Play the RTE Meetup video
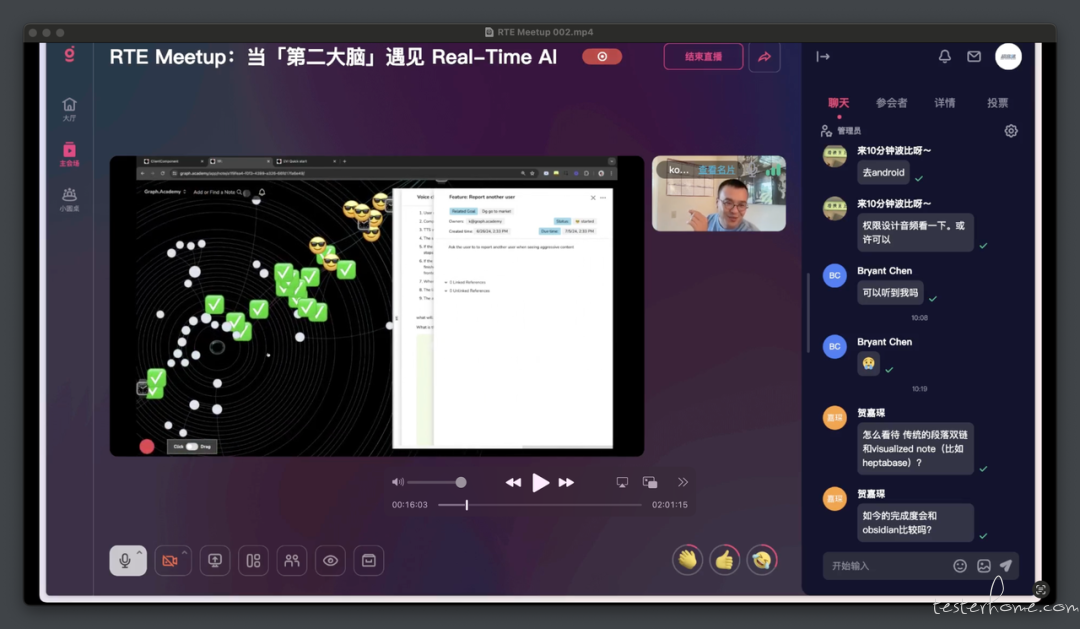Image resolution: width=1080 pixels, height=629 pixels. (x=540, y=482)
